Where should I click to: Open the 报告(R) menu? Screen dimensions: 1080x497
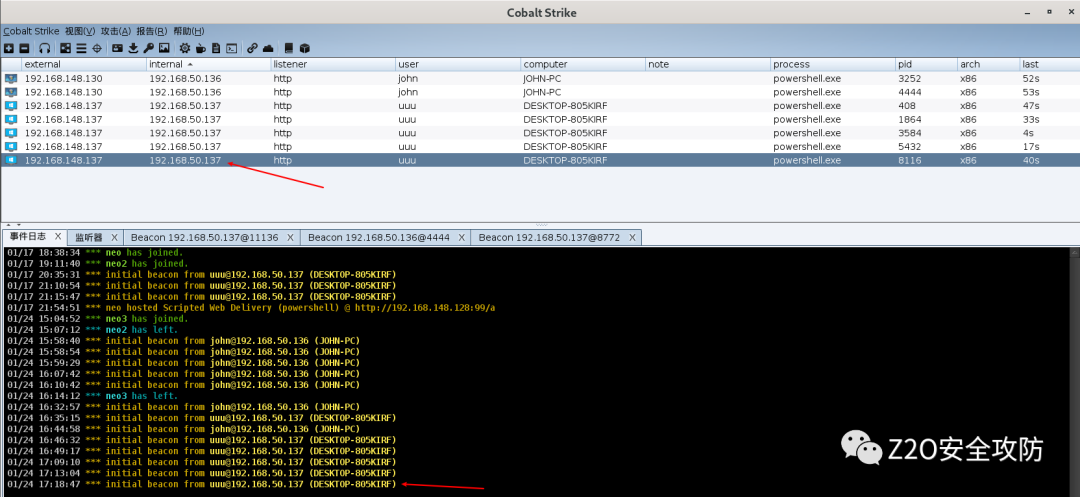pos(152,31)
